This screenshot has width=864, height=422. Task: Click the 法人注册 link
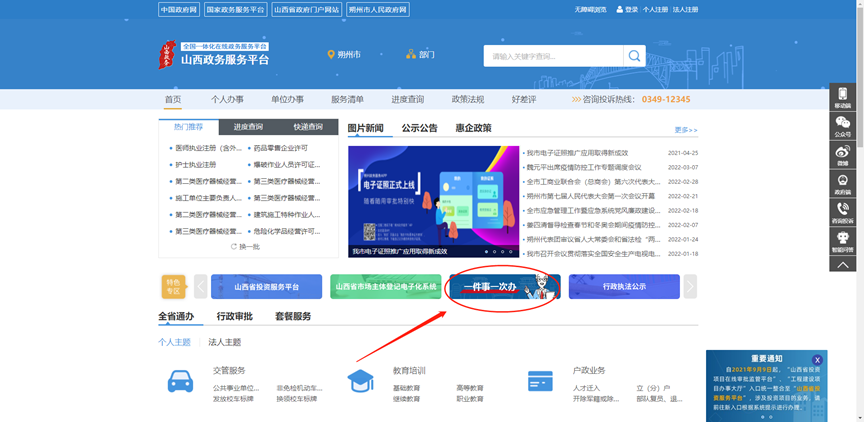click(685, 10)
